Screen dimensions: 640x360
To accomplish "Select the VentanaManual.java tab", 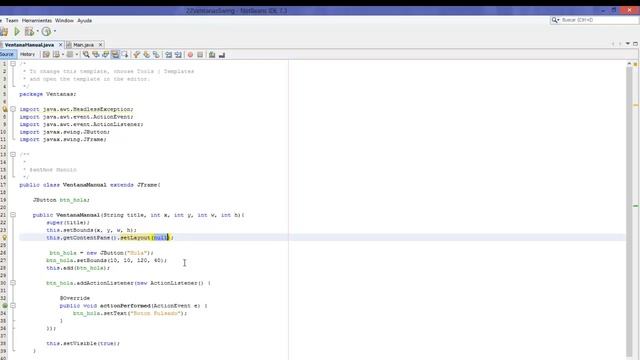I will [29, 44].
